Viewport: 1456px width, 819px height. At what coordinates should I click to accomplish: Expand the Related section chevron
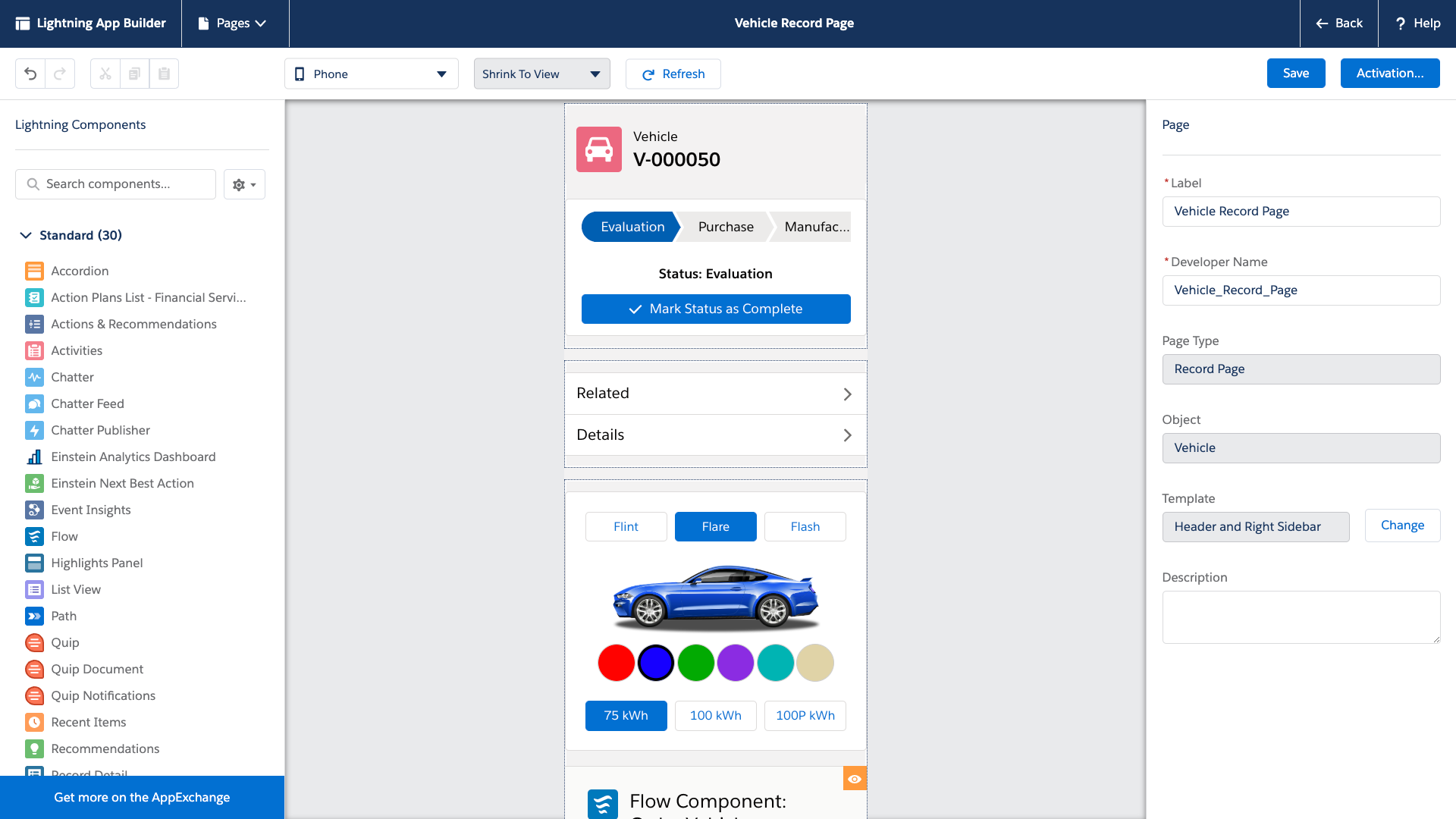click(x=849, y=393)
